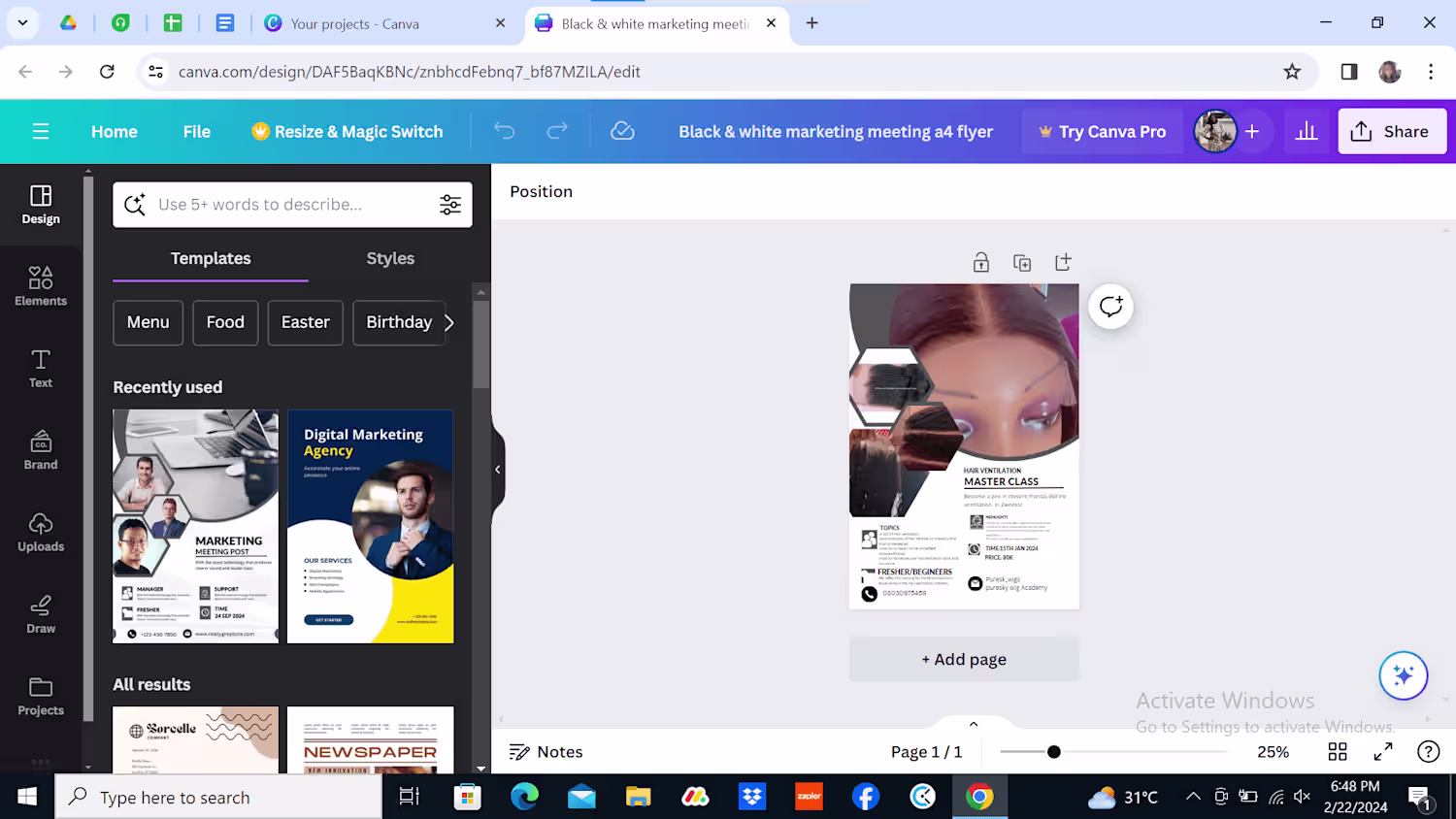Open Dropbox from the taskbar
This screenshot has width=1456, height=819.
(752, 797)
